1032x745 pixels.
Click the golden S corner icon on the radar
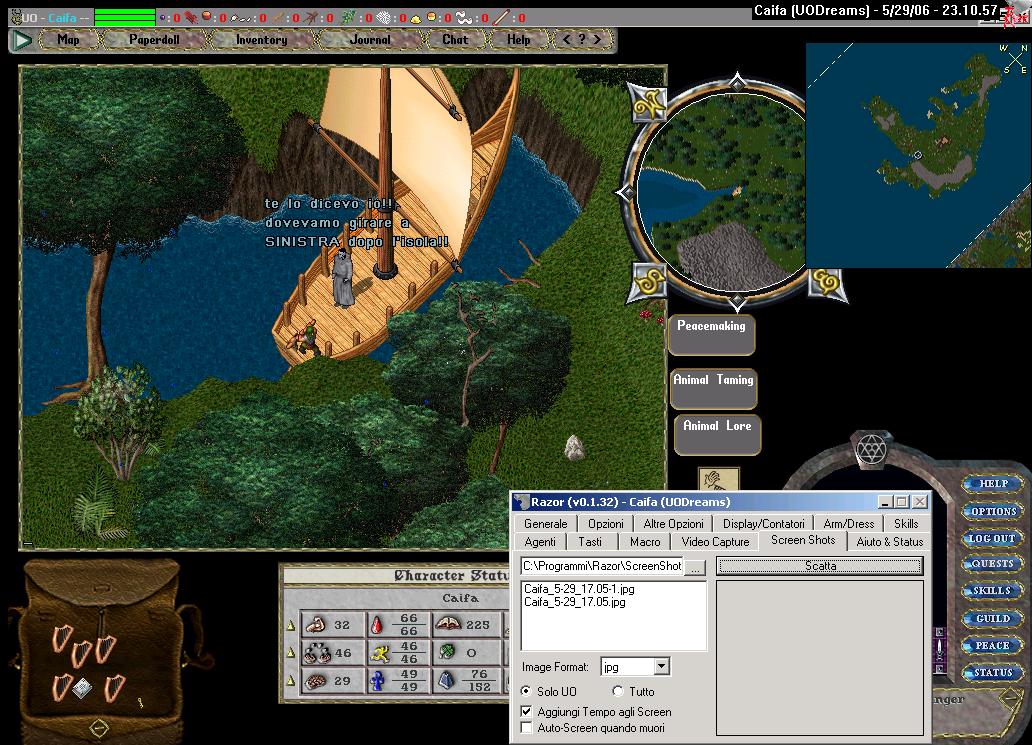(x=650, y=282)
